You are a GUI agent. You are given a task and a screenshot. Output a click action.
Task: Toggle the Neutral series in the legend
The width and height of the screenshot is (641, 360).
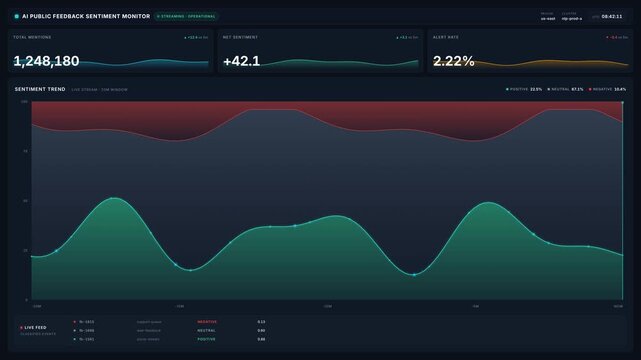point(558,89)
